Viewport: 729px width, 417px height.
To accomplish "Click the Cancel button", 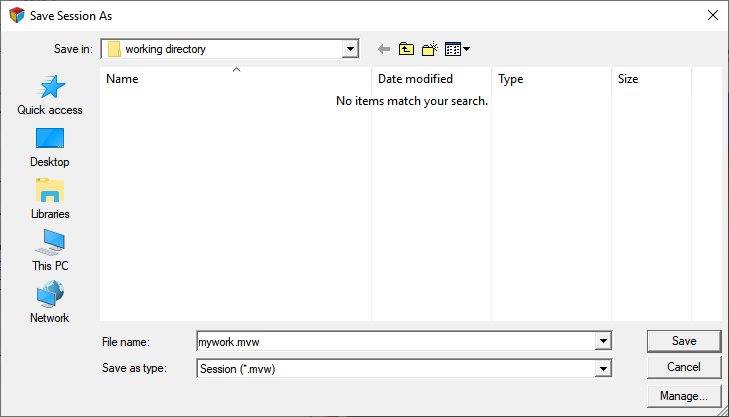I will pos(684,367).
